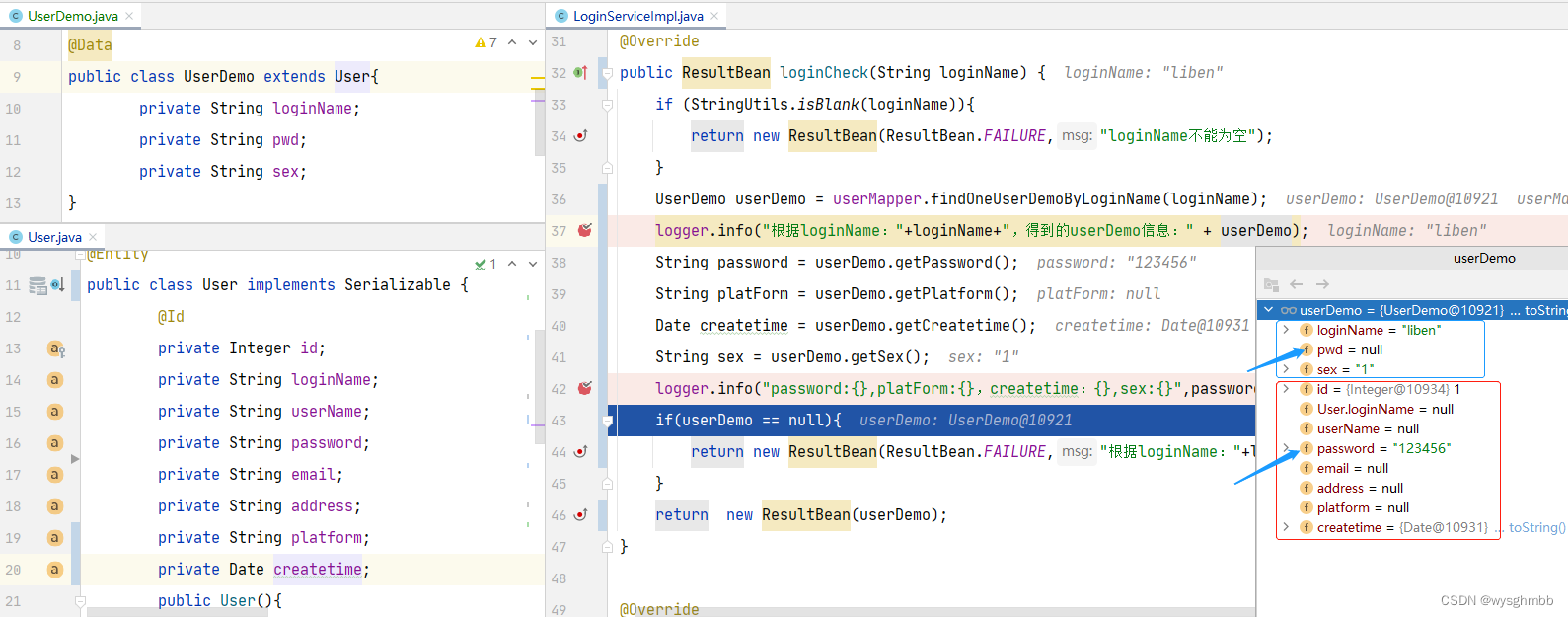The image size is (1568, 617).
Task: Go to previous highlighted error in UserDemo.java
Action: 512,43
